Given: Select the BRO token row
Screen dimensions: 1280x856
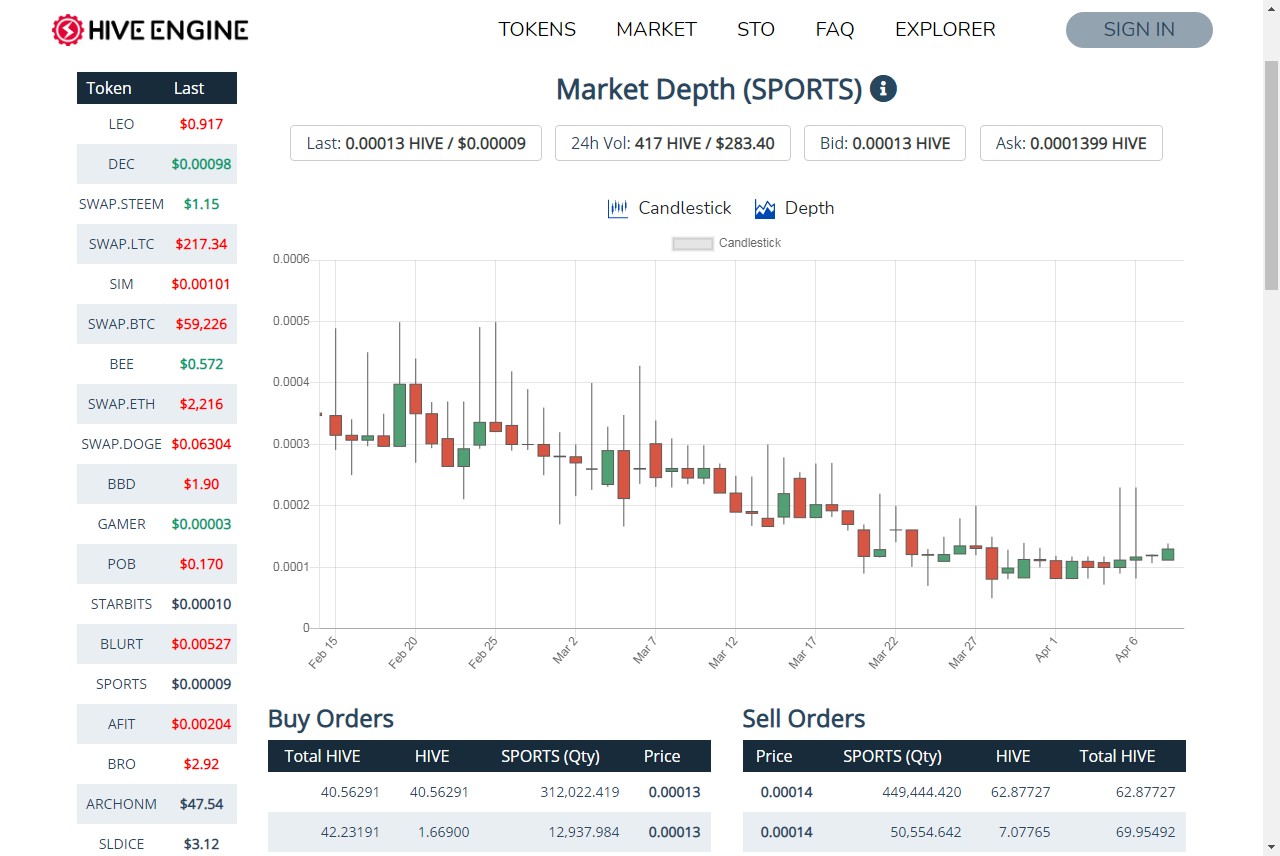Looking at the screenshot, I should pyautogui.click(x=157, y=764).
